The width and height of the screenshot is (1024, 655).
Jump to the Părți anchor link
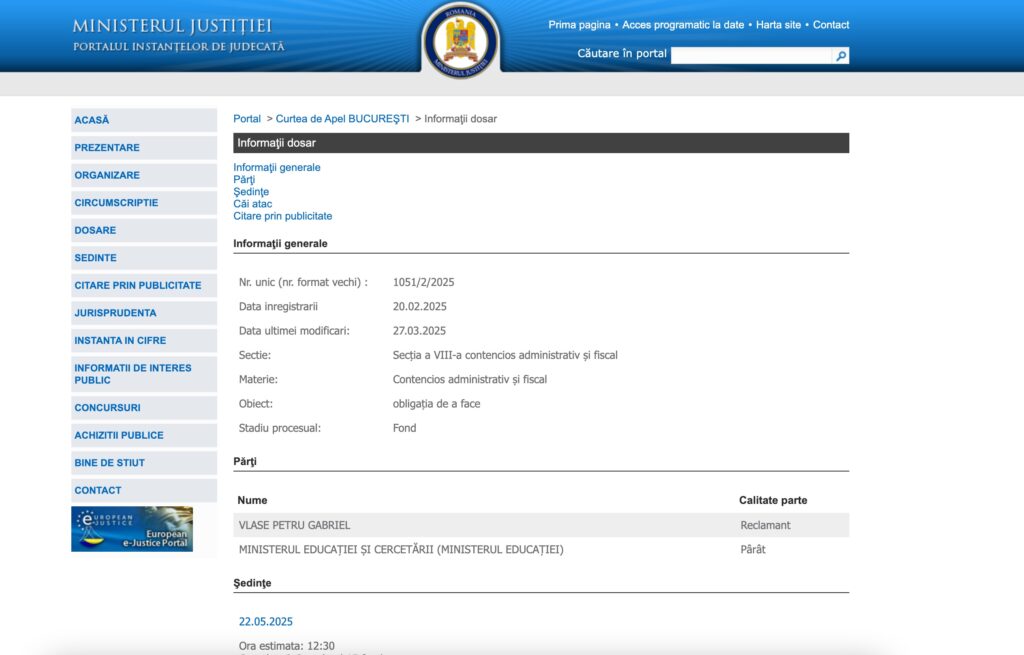(x=244, y=180)
